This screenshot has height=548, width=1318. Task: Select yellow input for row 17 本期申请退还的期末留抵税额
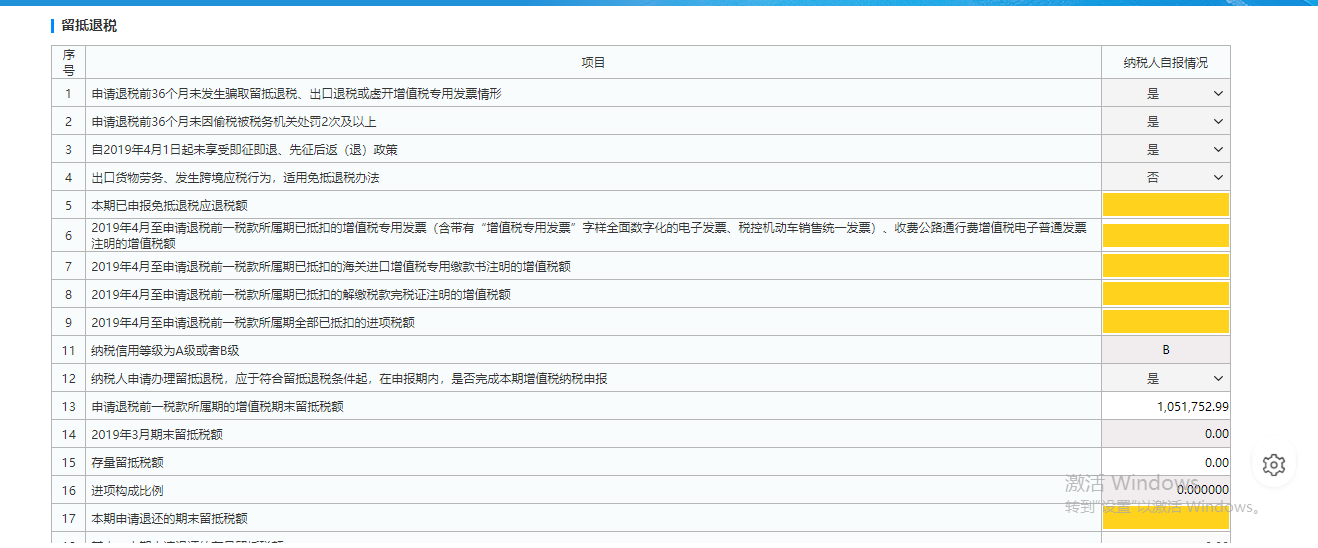(1166, 518)
